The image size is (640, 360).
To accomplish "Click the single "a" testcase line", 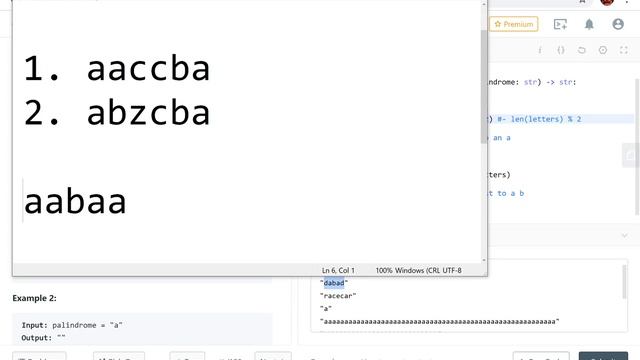I will click(326, 309).
